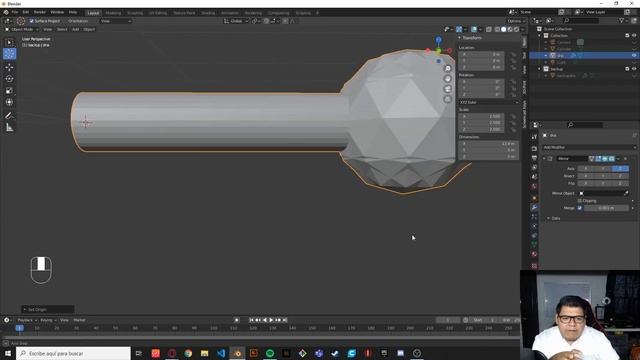Open the viewport Select menu
This screenshot has width=640, height=360.
coord(62,29)
